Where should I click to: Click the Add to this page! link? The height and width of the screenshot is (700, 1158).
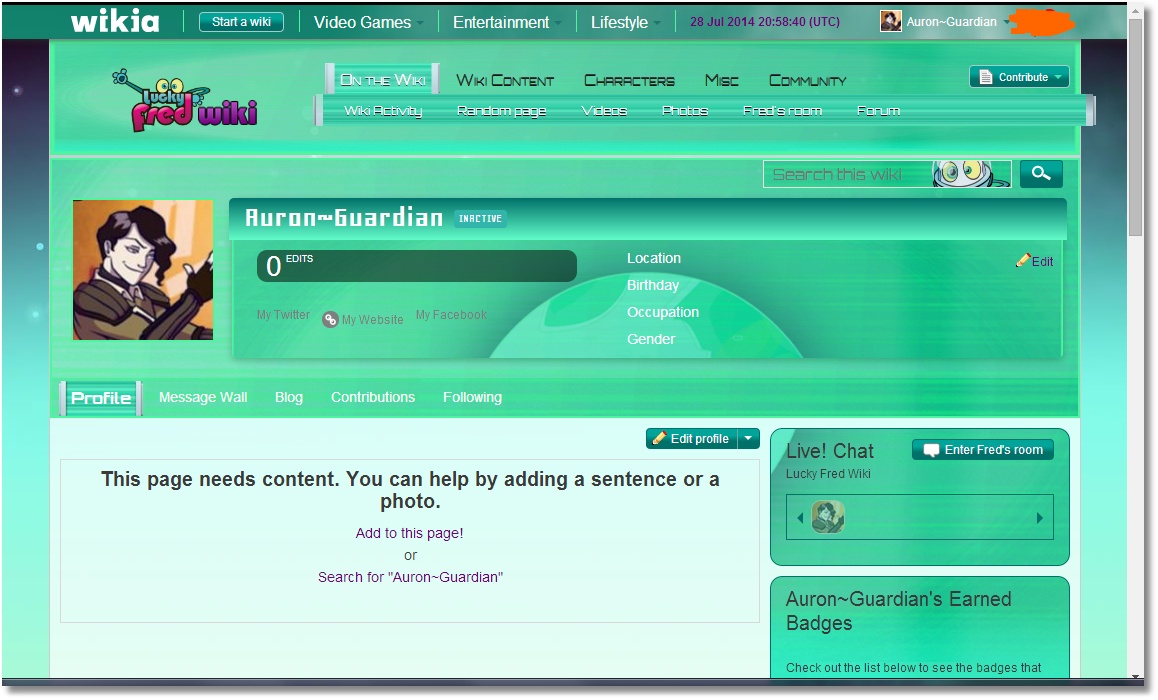click(409, 533)
